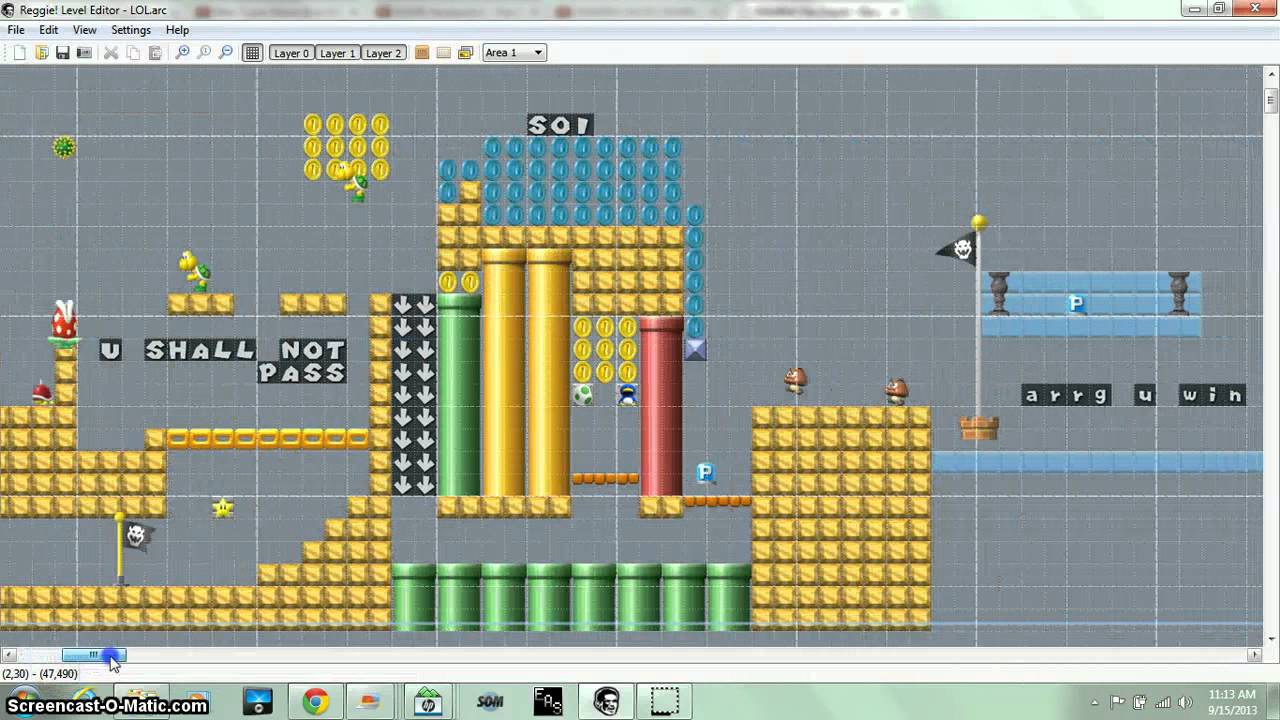The width and height of the screenshot is (1280, 720).
Task: Select the flying Koopa near top coins
Action: coord(351,181)
